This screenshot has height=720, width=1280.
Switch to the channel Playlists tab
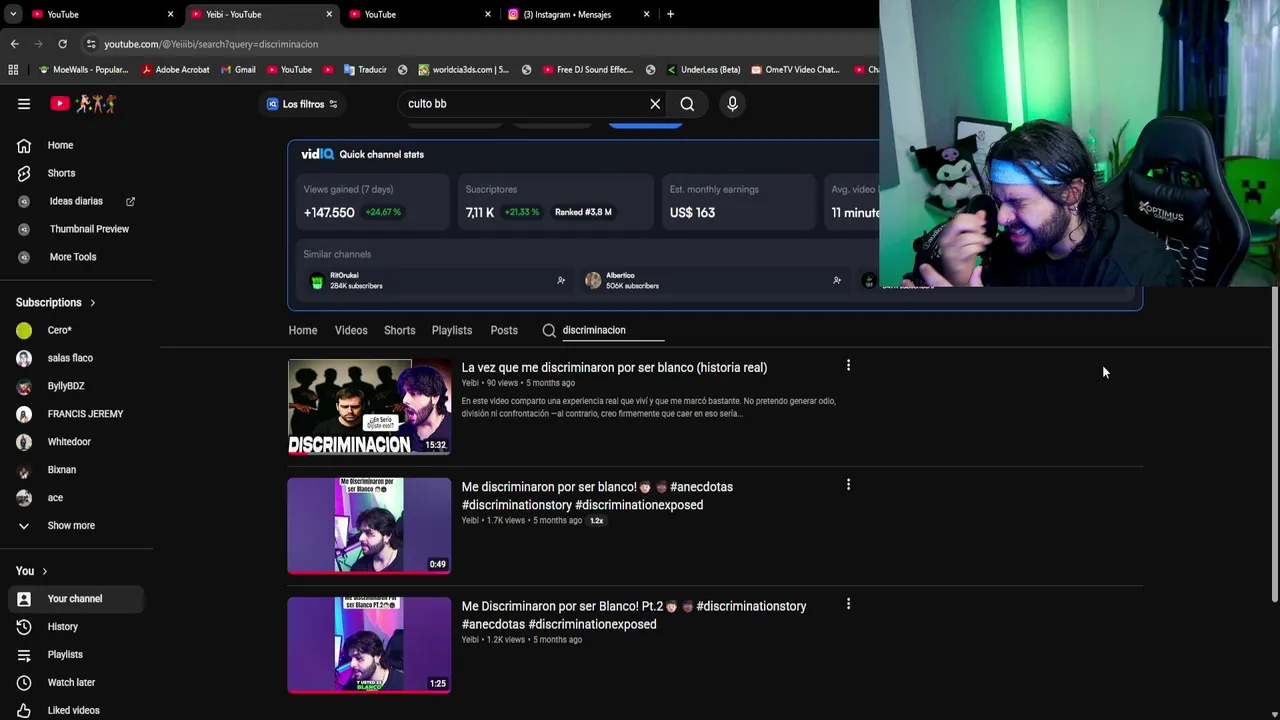(x=452, y=330)
